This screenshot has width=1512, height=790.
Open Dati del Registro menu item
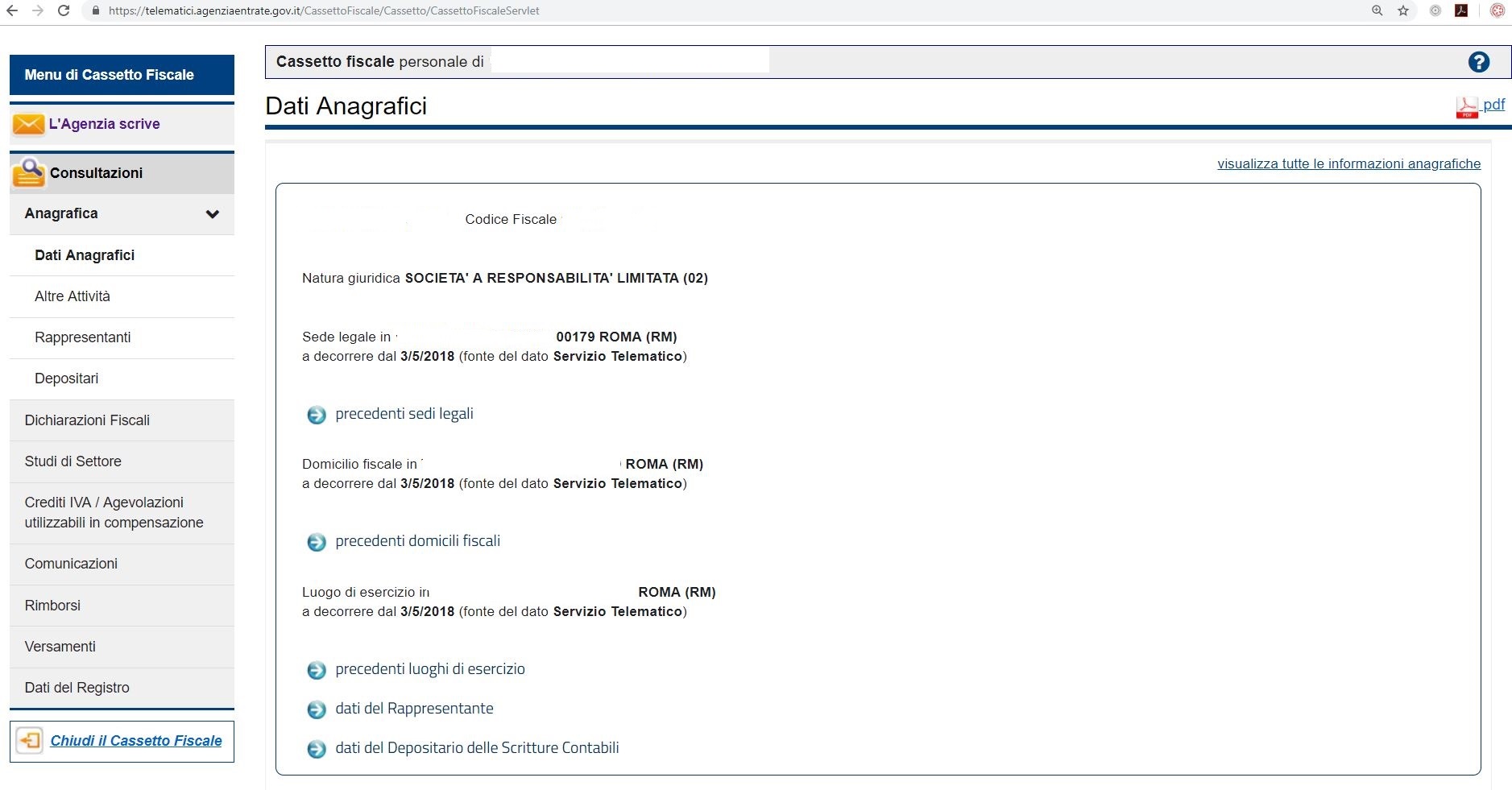122,688
